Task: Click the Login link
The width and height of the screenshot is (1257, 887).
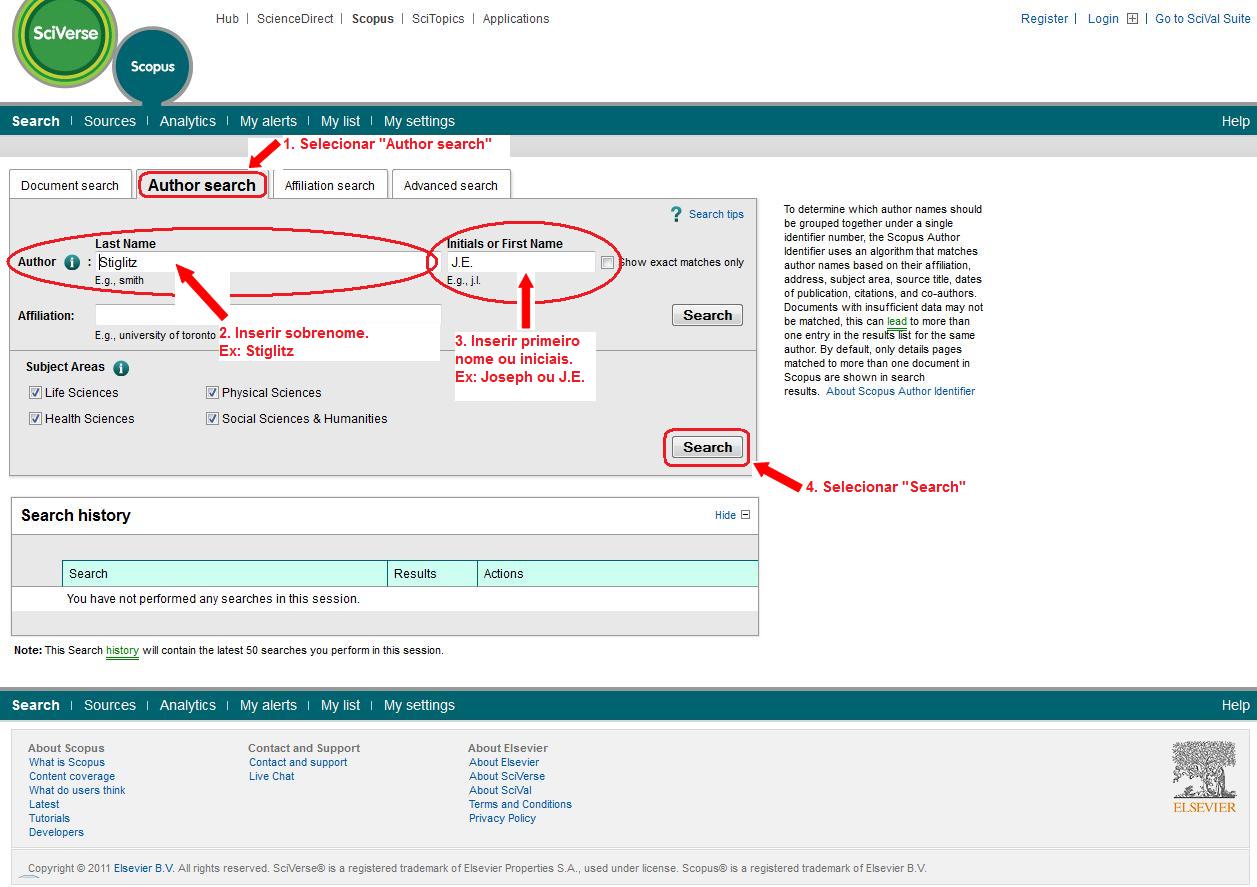Action: (x=1103, y=18)
